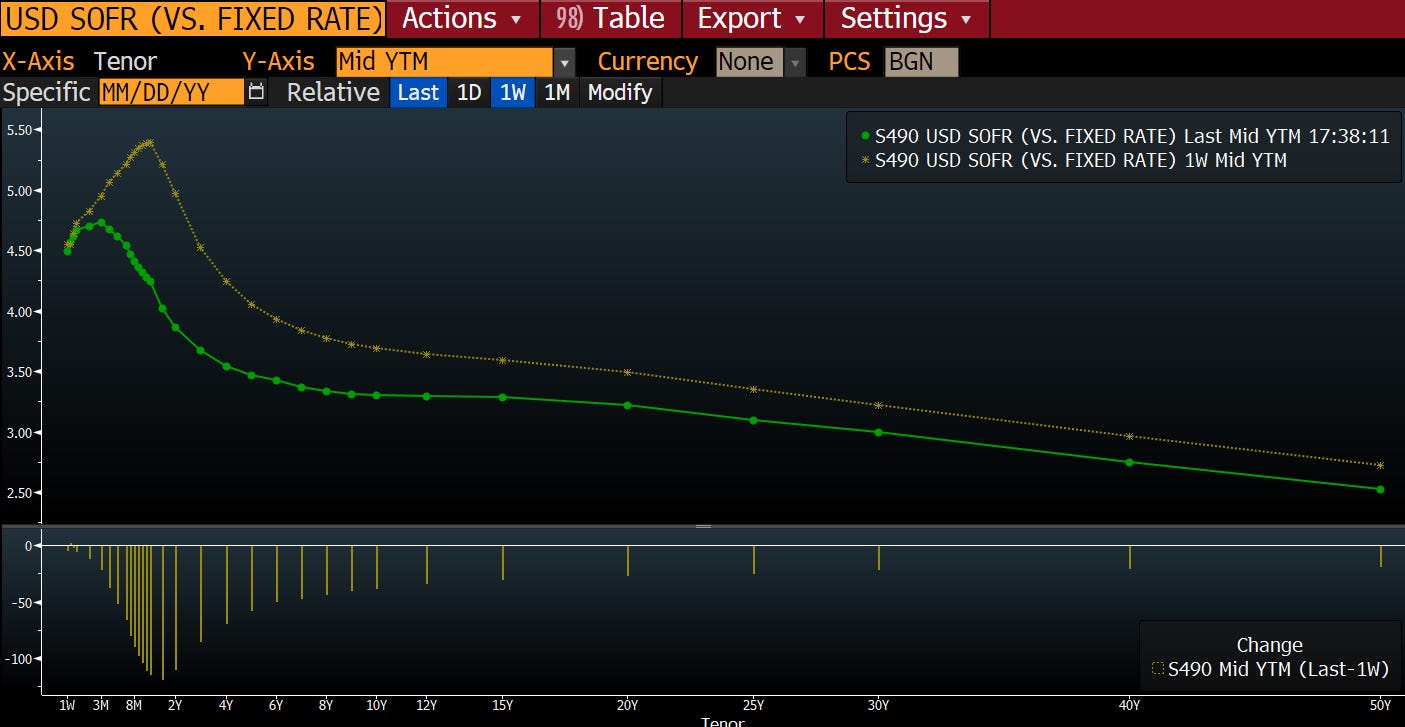Click the green legend marker for Last curve
The height and width of the screenshot is (727, 1405).
point(865,137)
